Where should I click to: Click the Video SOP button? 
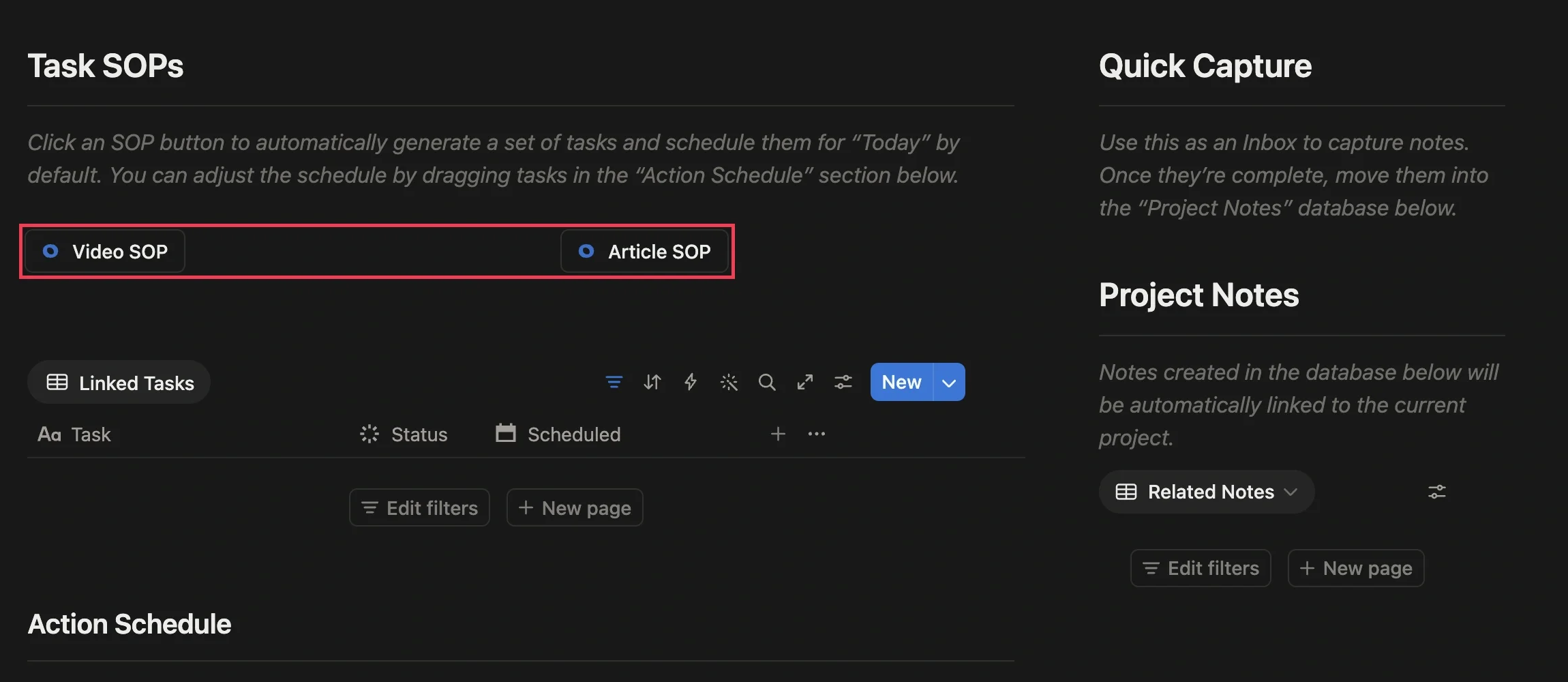coord(105,252)
